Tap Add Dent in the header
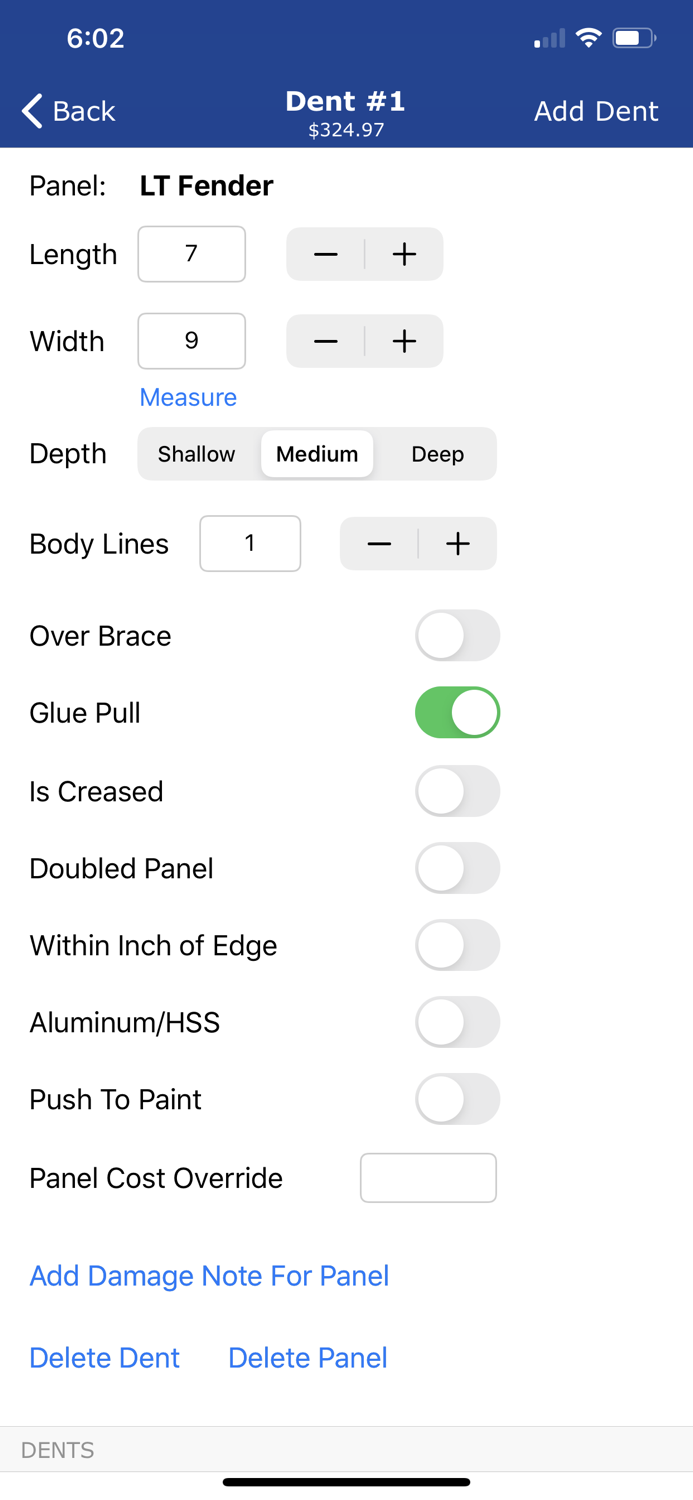This screenshot has height=1500, width=693. click(x=596, y=111)
